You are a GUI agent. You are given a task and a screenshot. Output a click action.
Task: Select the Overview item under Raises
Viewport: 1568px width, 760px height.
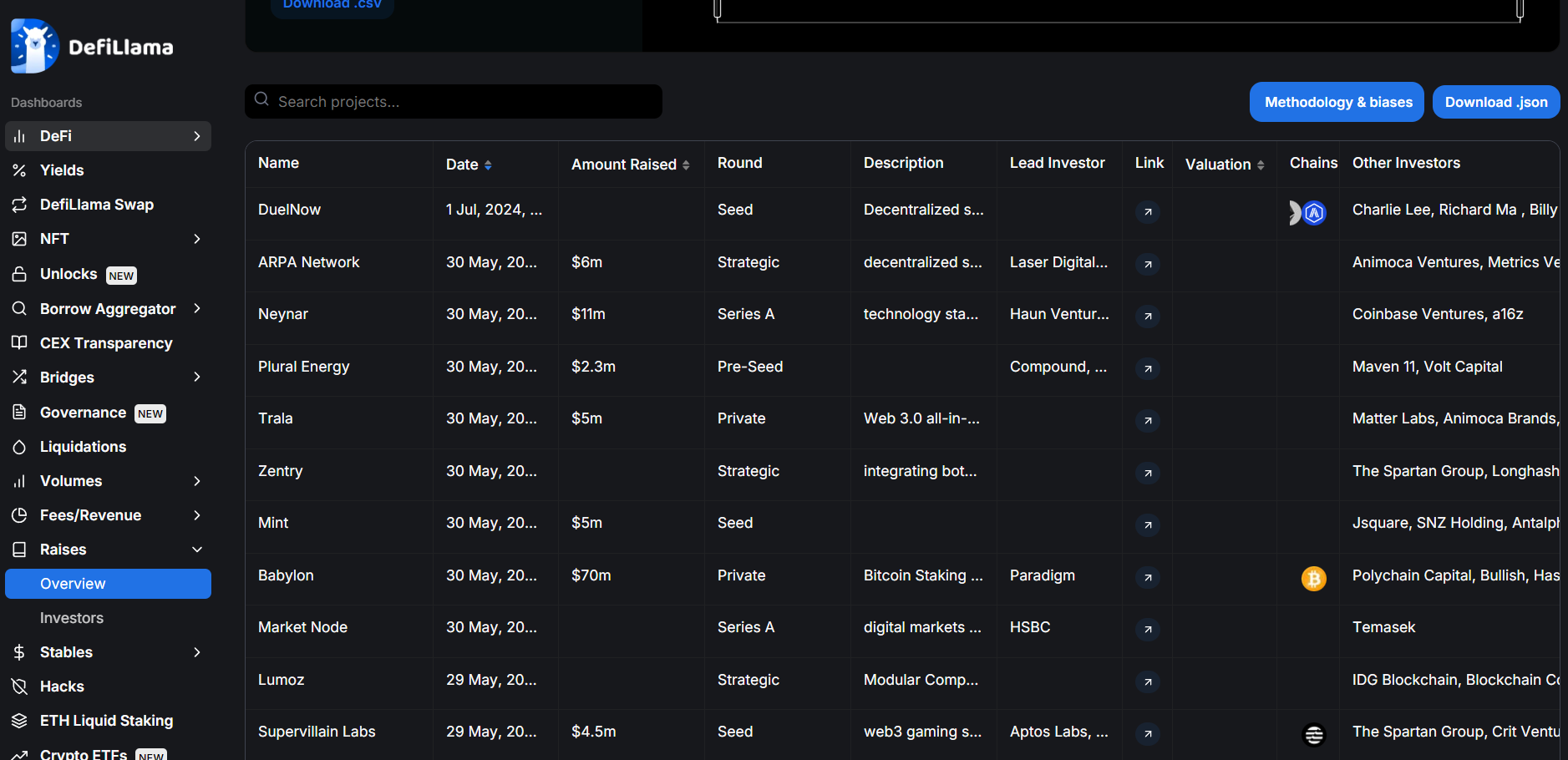(x=108, y=584)
